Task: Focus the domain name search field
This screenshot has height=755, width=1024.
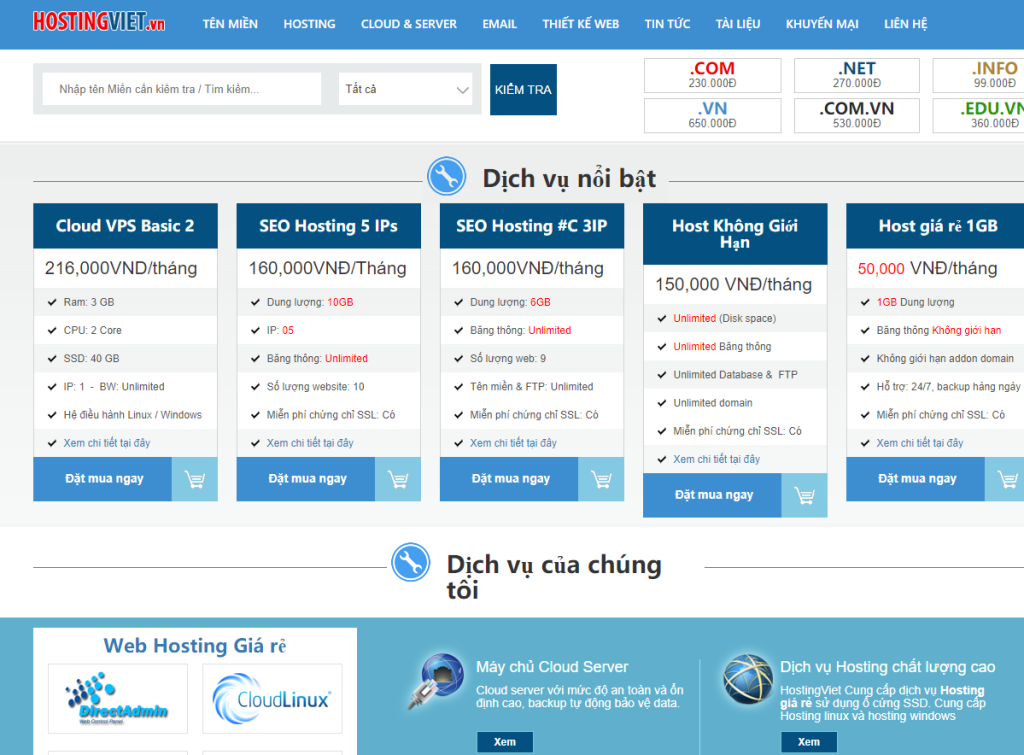Action: [182, 89]
